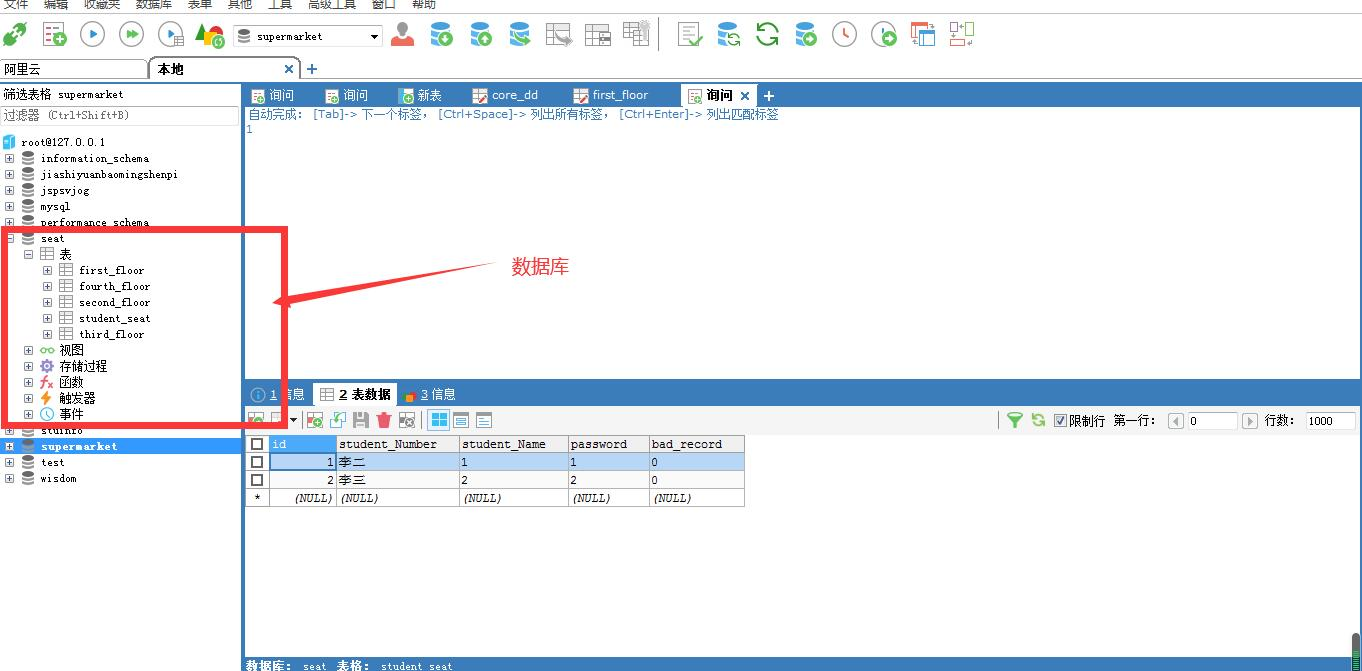
Task: Check the row checkbox for 李三
Action: (257, 480)
